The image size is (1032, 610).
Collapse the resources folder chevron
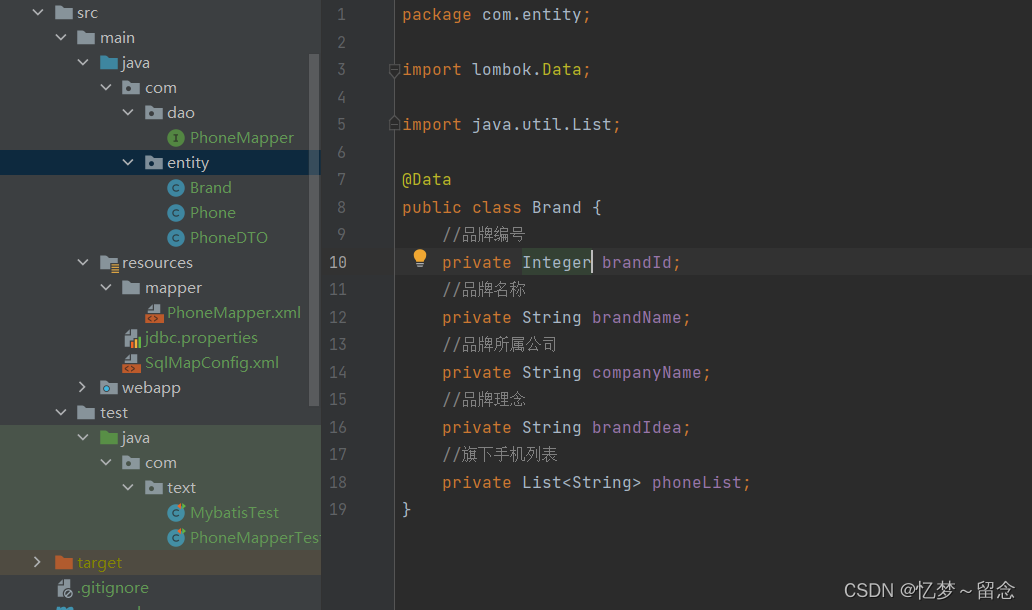84,263
